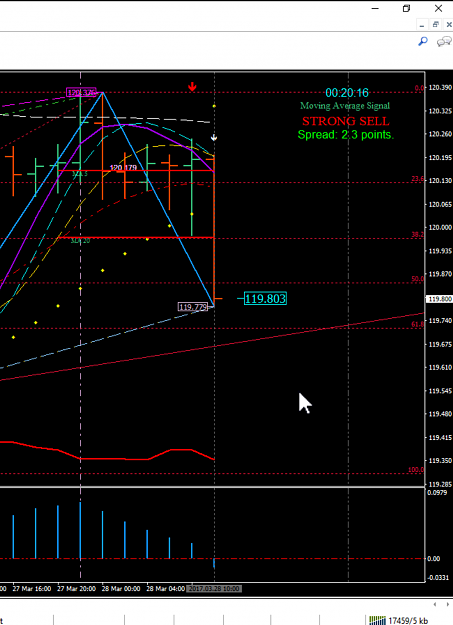This screenshot has height=625, width=453.
Task: Click the 61.8 Fibonacci level label
Action: (418, 324)
